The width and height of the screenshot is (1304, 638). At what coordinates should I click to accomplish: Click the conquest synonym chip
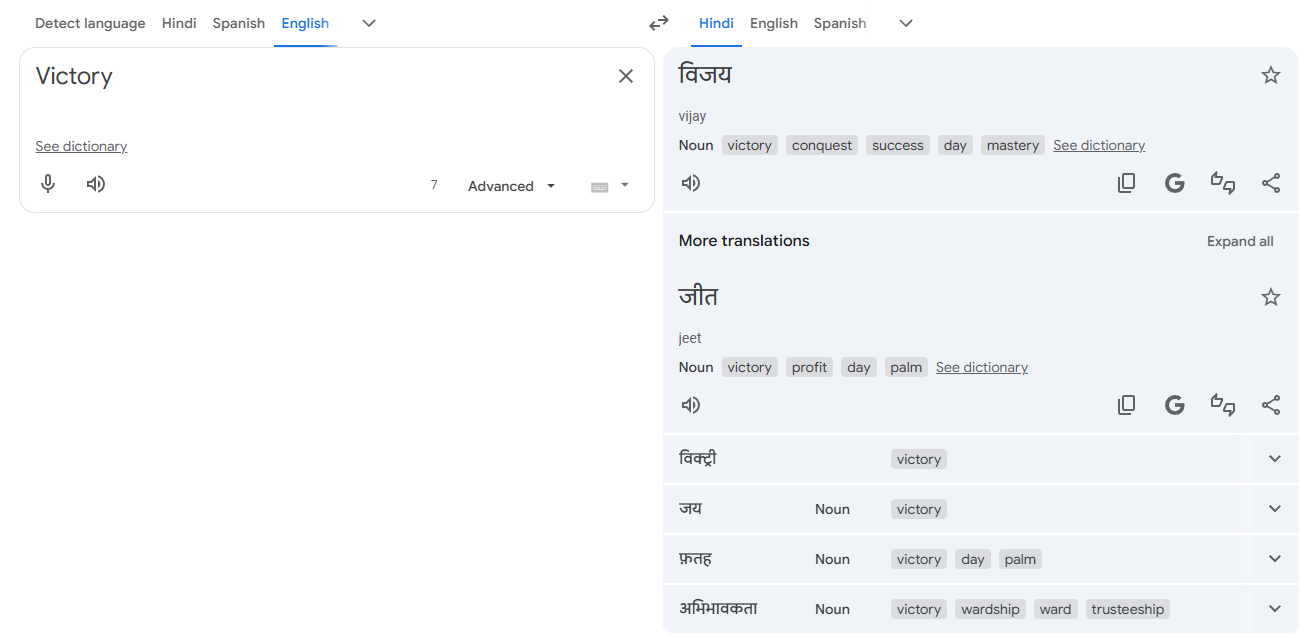click(x=822, y=145)
